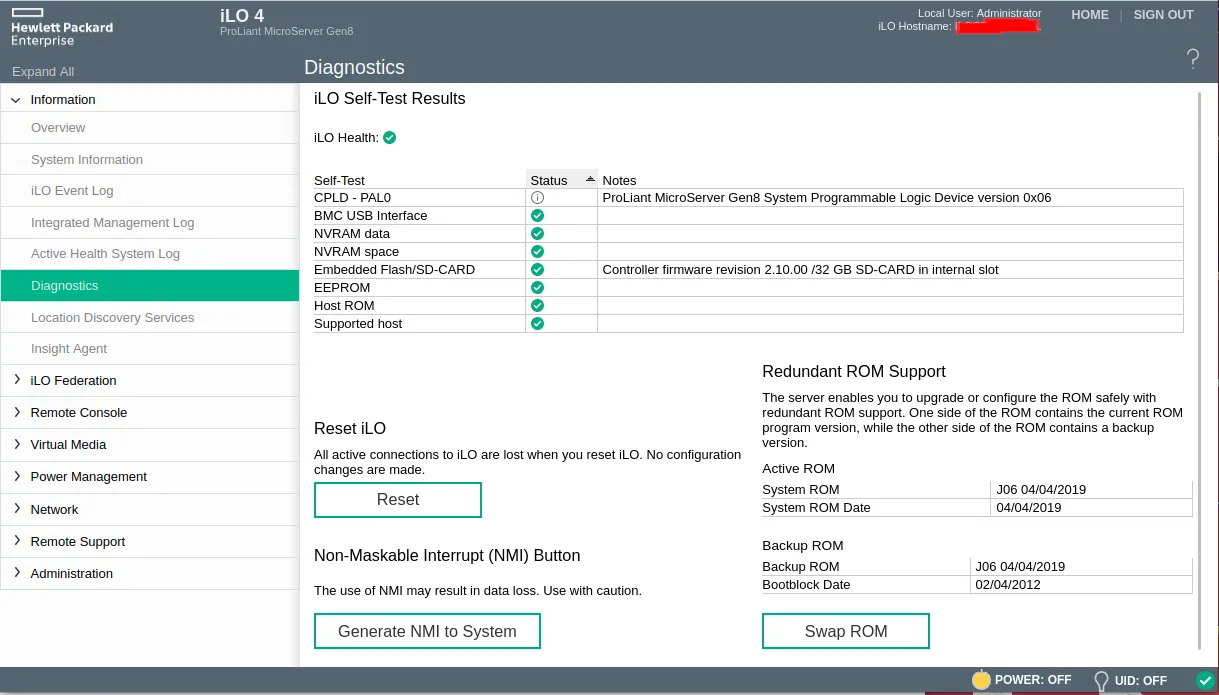
Task: Click the Controller firmware revision 2.10.00 note
Action: (800, 270)
